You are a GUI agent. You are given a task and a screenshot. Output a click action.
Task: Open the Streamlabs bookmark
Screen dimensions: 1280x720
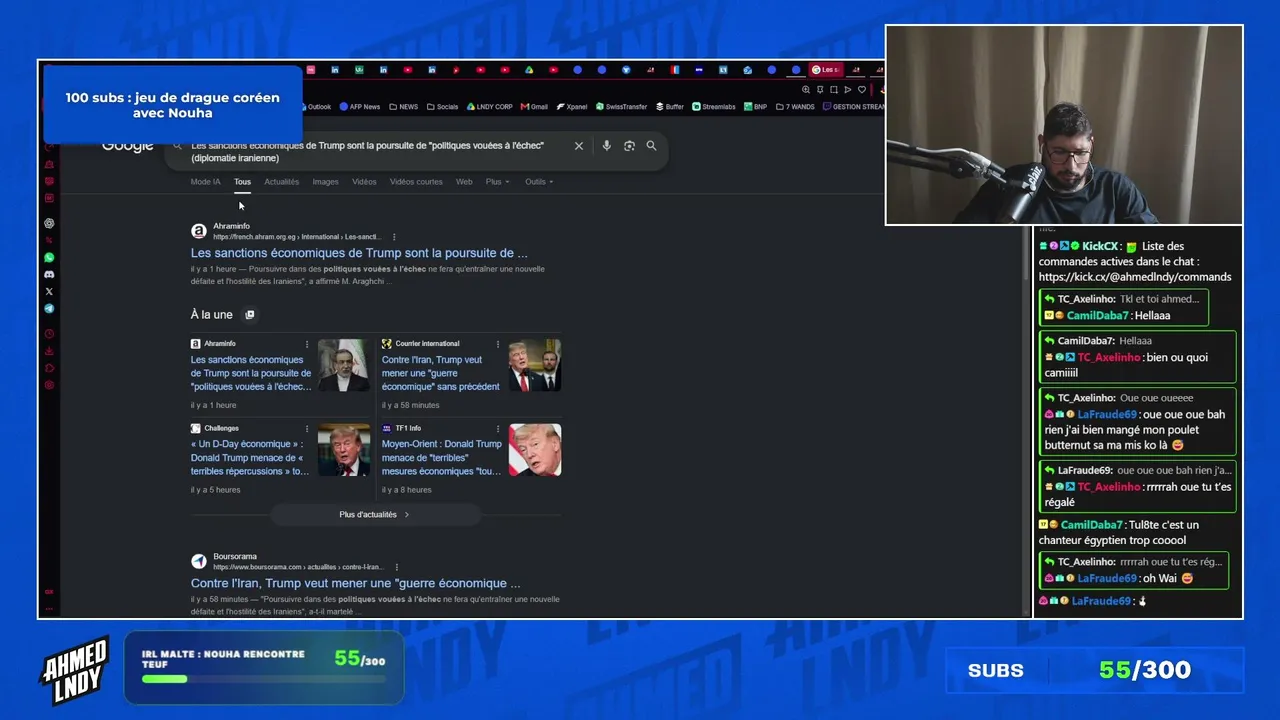714,107
